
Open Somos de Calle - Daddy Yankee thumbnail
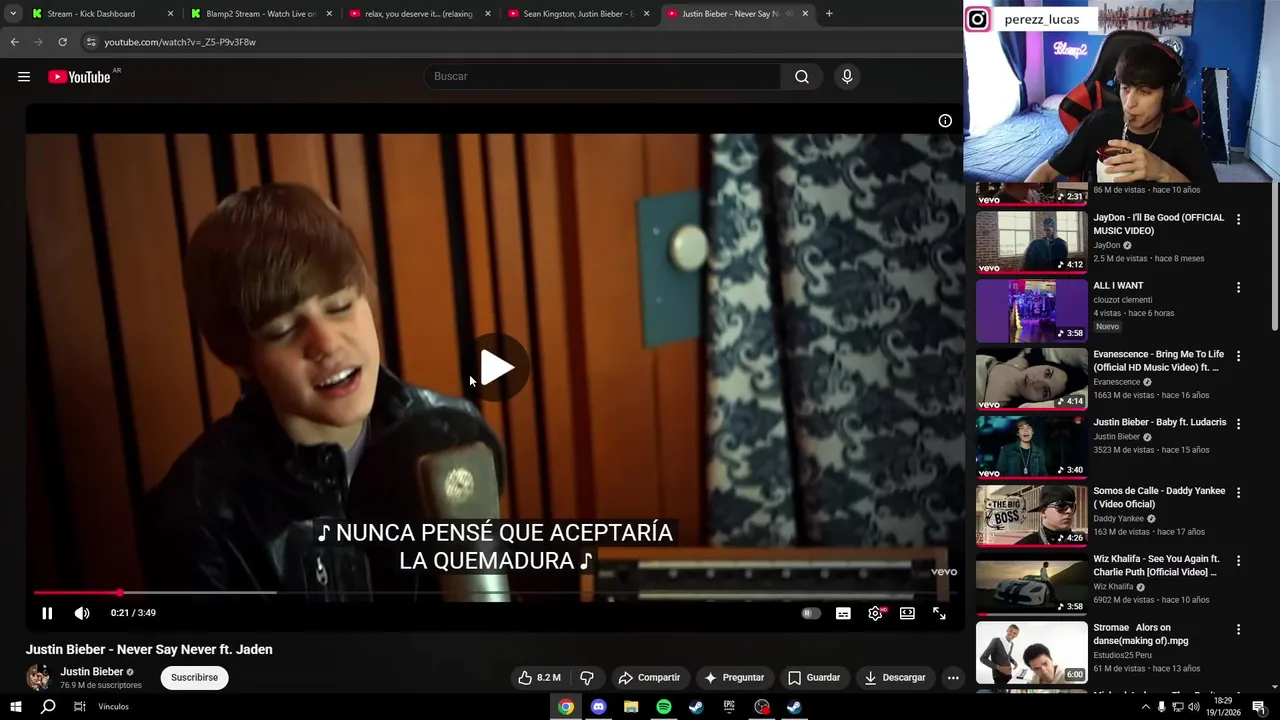pos(1031,515)
